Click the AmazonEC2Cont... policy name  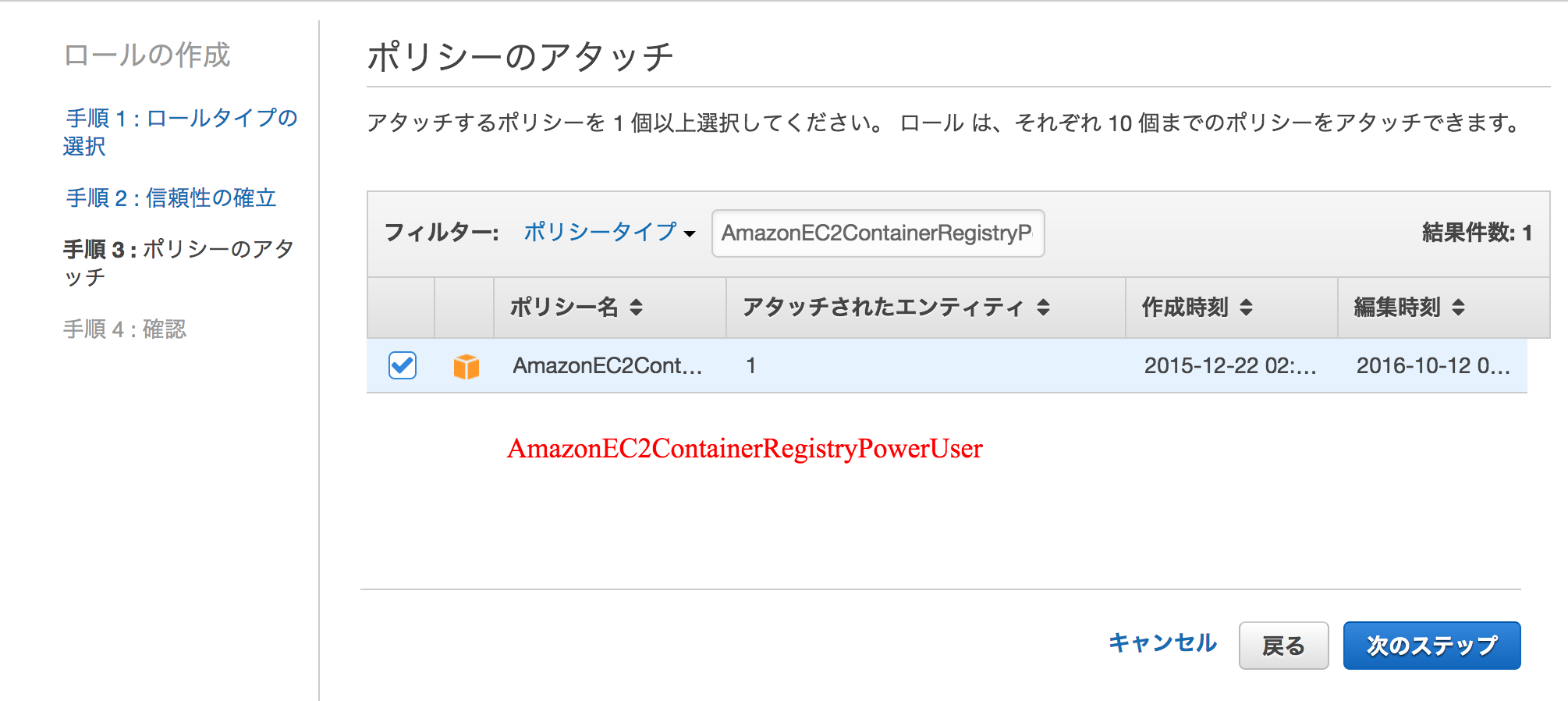(607, 365)
